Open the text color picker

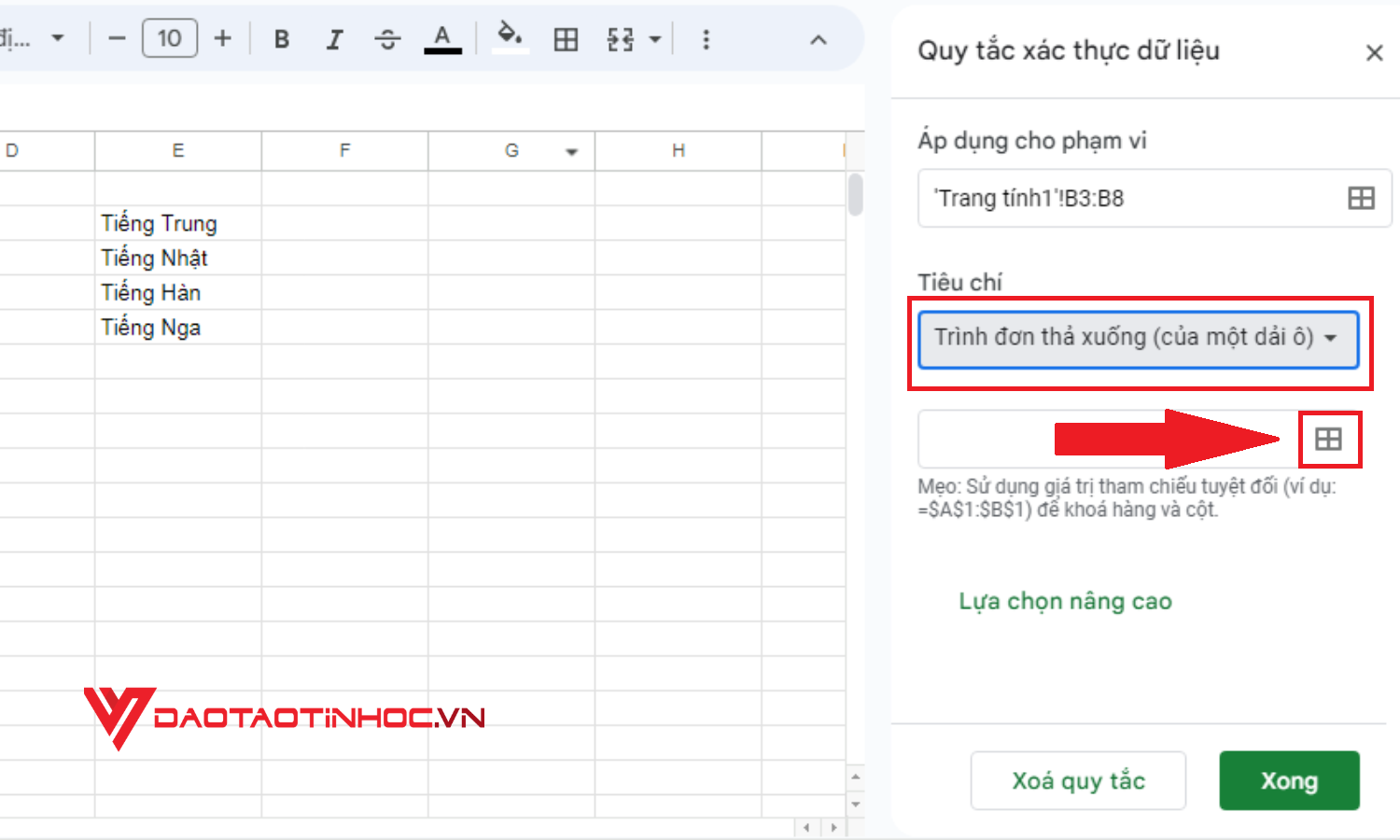point(442,38)
